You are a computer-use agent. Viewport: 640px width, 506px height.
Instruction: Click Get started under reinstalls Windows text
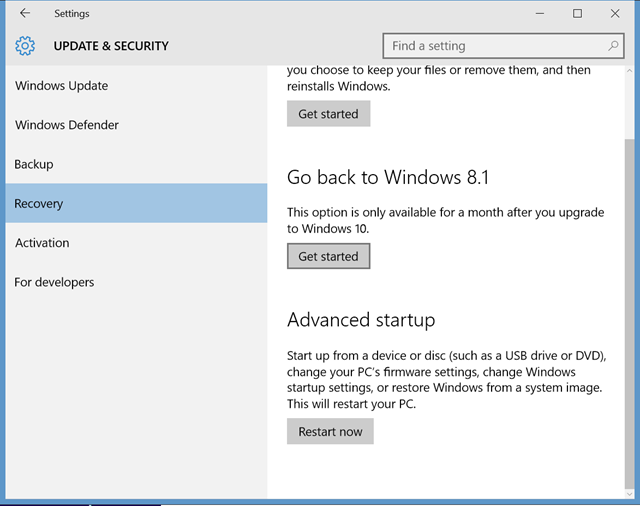pos(329,114)
